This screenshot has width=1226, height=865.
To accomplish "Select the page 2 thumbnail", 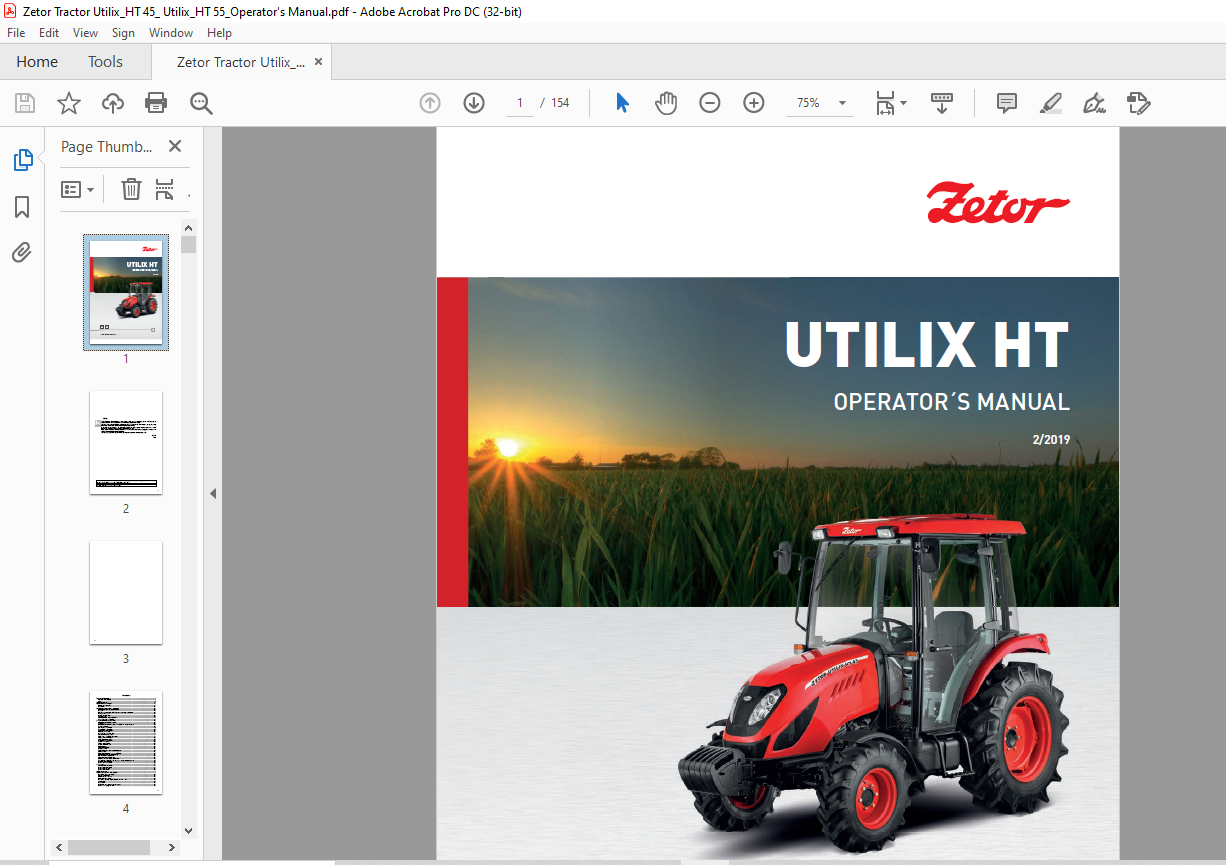I will pyautogui.click(x=126, y=442).
